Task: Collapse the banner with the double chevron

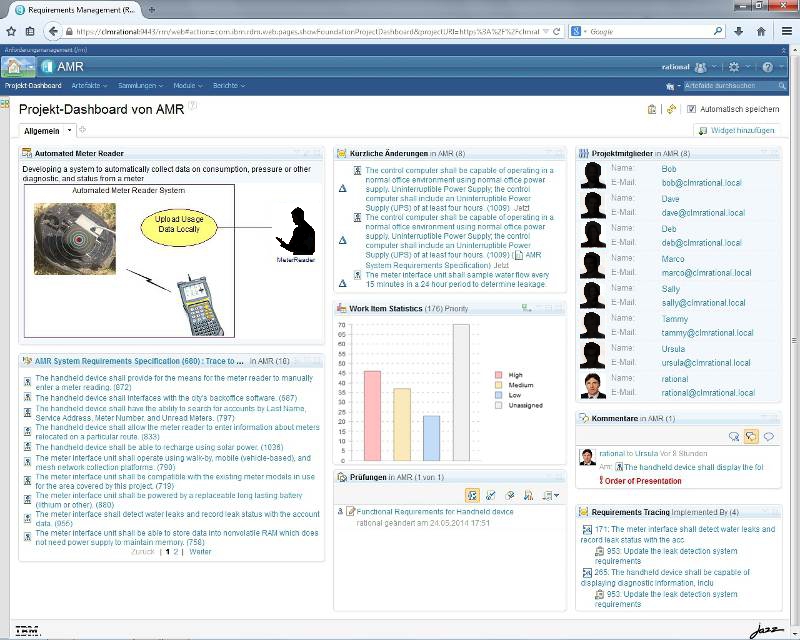Action: pyautogui.click(x=783, y=50)
